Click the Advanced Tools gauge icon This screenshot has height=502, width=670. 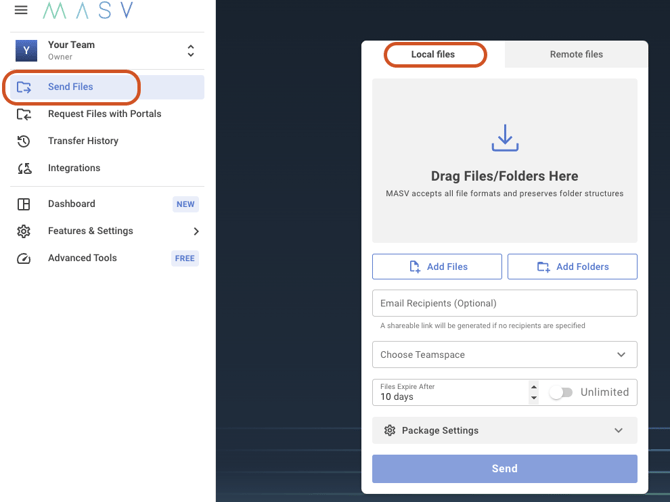tap(24, 258)
